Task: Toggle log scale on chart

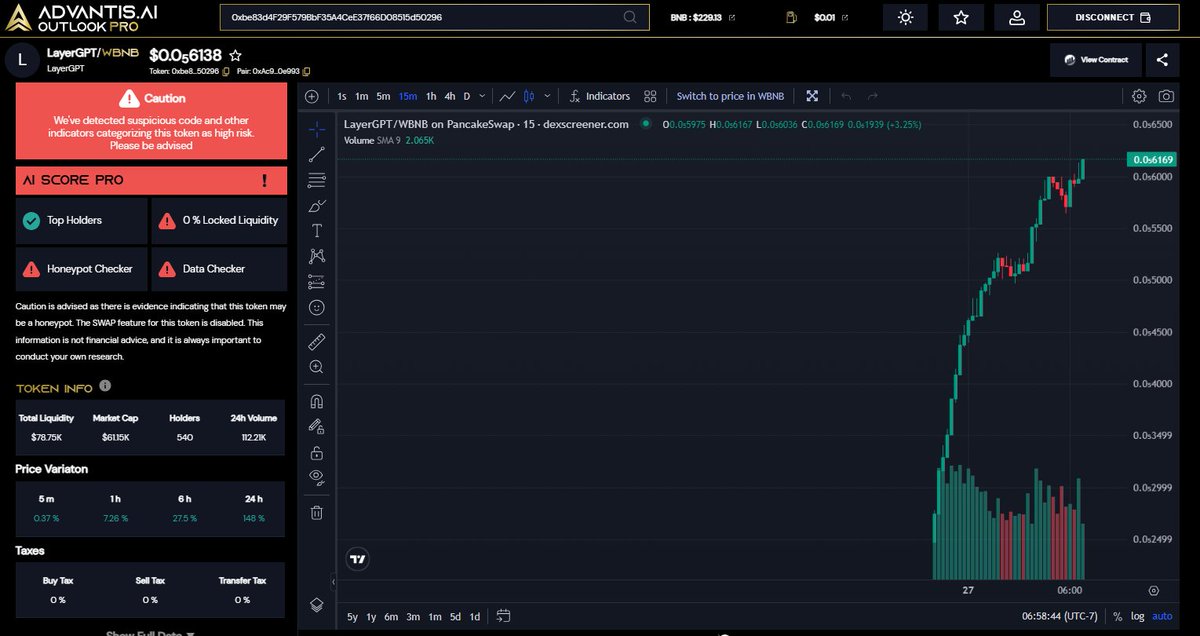Action: click(x=1139, y=616)
